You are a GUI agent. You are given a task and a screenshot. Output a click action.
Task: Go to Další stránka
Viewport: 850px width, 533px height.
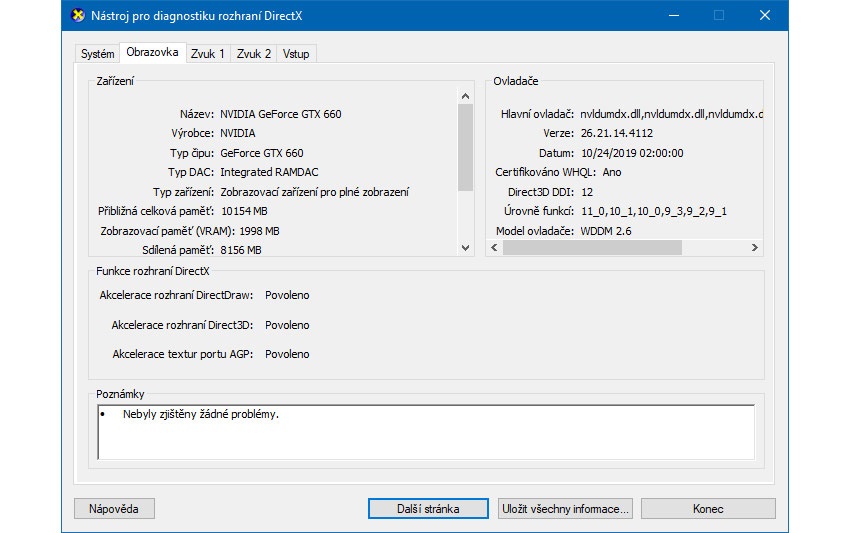[428, 509]
